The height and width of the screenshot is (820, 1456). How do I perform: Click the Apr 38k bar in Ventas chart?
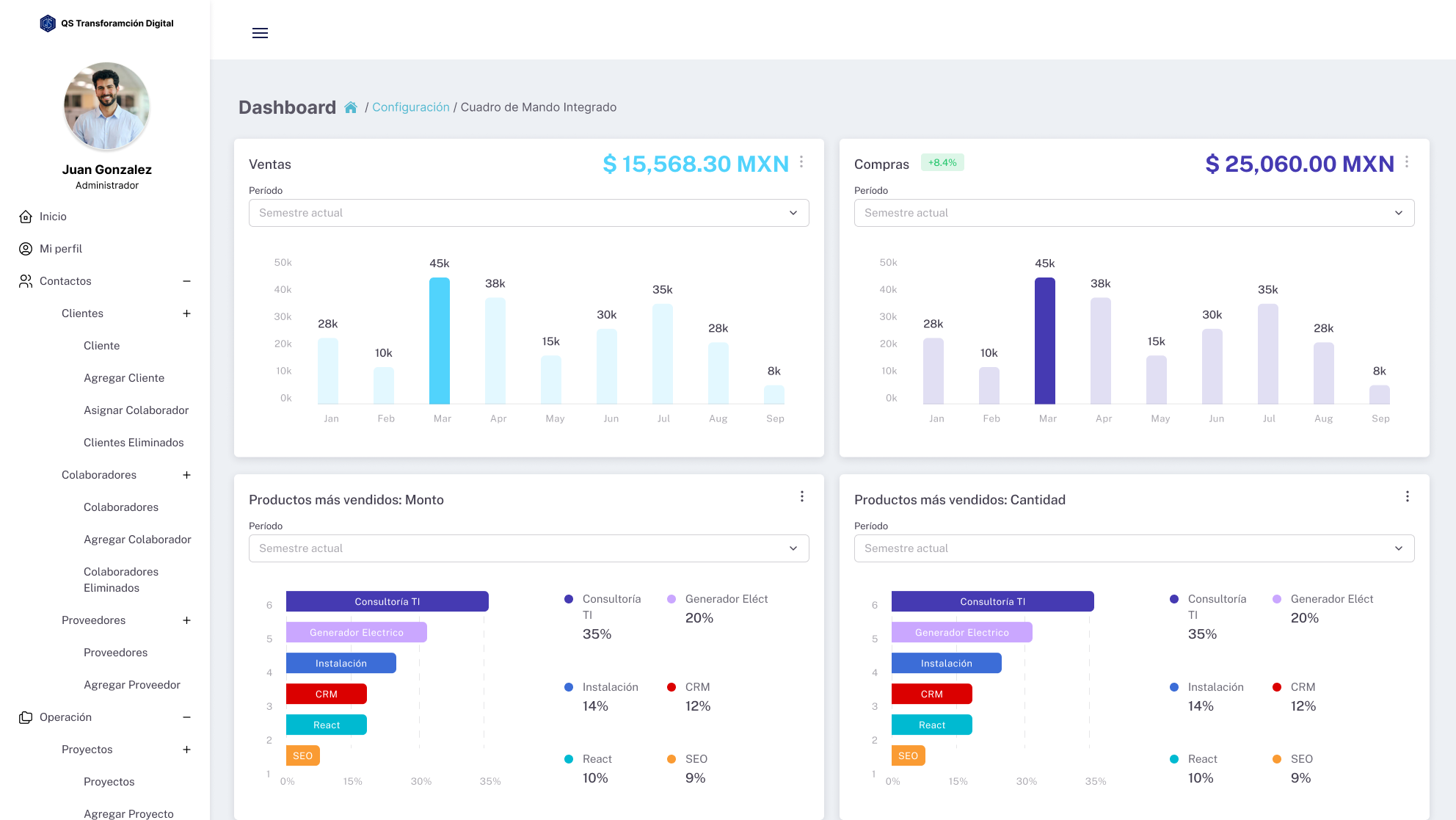click(x=495, y=351)
